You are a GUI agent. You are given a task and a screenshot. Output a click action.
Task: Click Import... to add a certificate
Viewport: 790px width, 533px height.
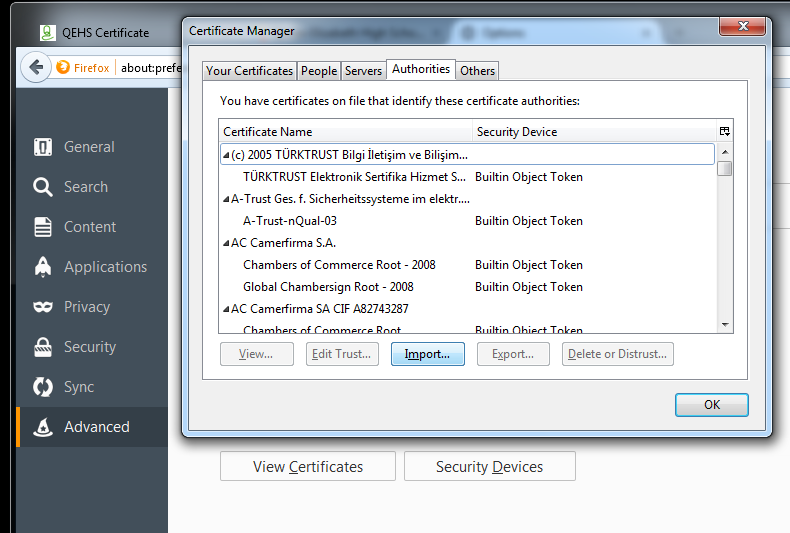tap(427, 354)
